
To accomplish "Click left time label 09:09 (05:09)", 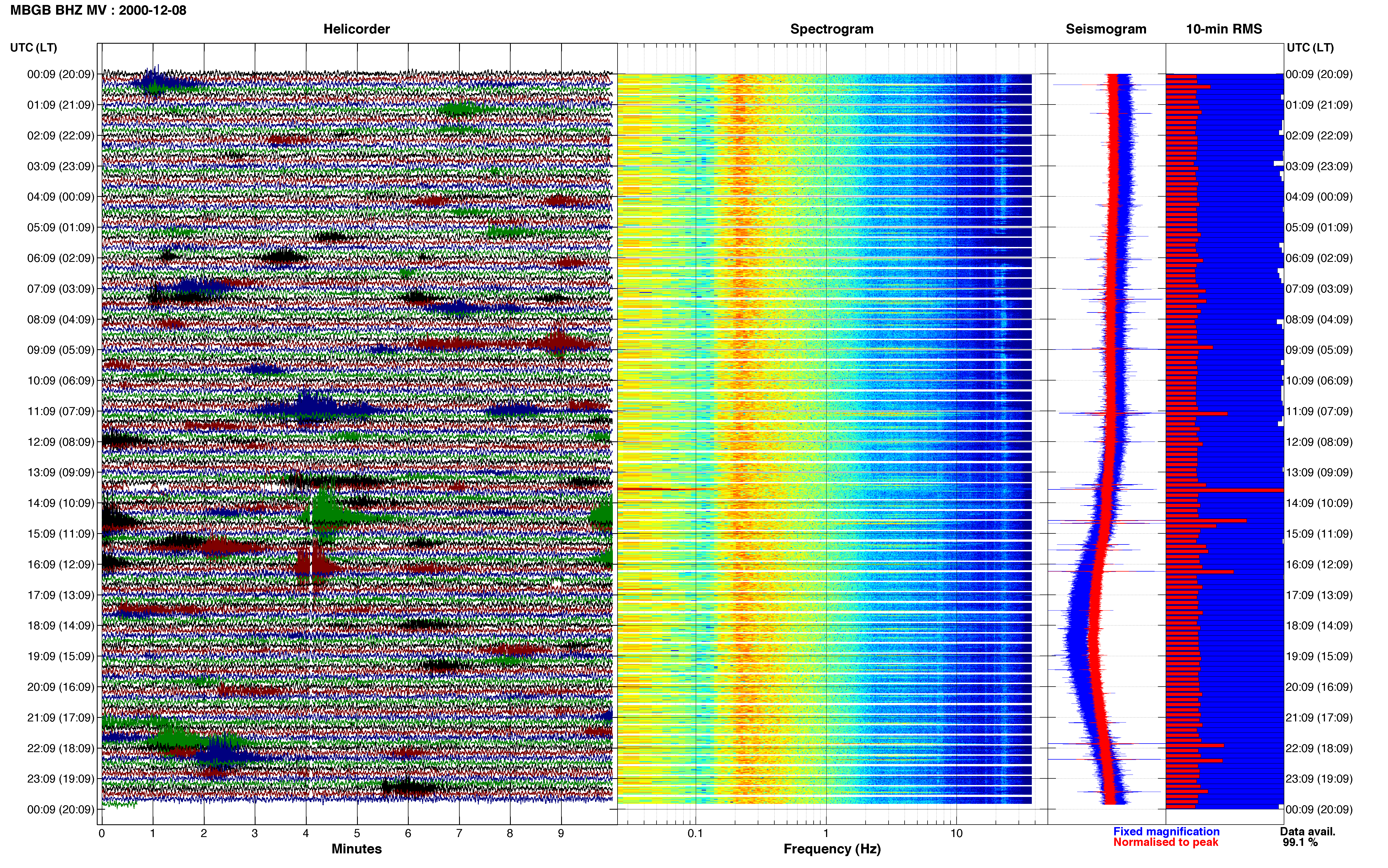I will (x=60, y=350).
